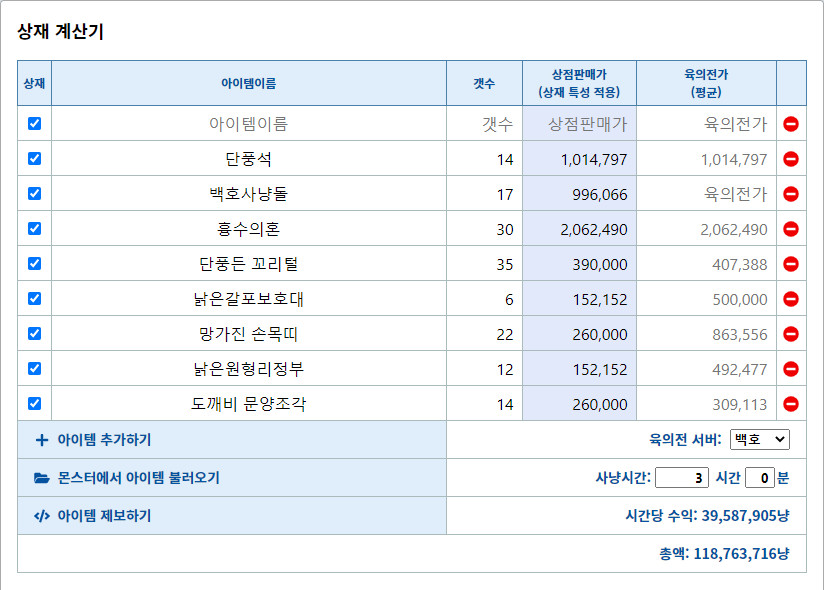Open the 육의전 서버 dropdown showing 백호
This screenshot has width=824, height=590.
pyautogui.click(x=759, y=438)
